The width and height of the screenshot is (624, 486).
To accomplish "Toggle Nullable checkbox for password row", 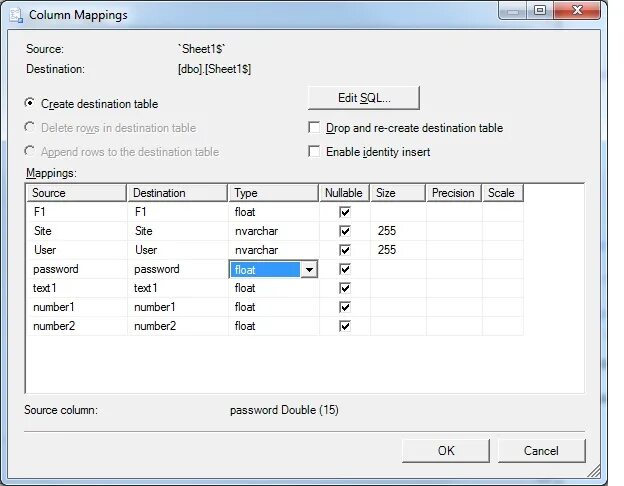I will pyautogui.click(x=345, y=269).
